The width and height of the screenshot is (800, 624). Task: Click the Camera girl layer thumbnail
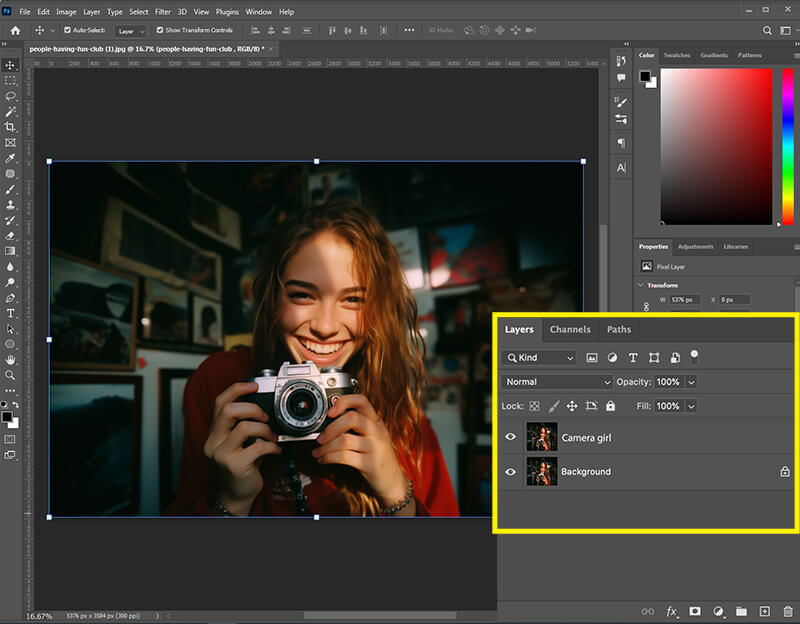[541, 437]
